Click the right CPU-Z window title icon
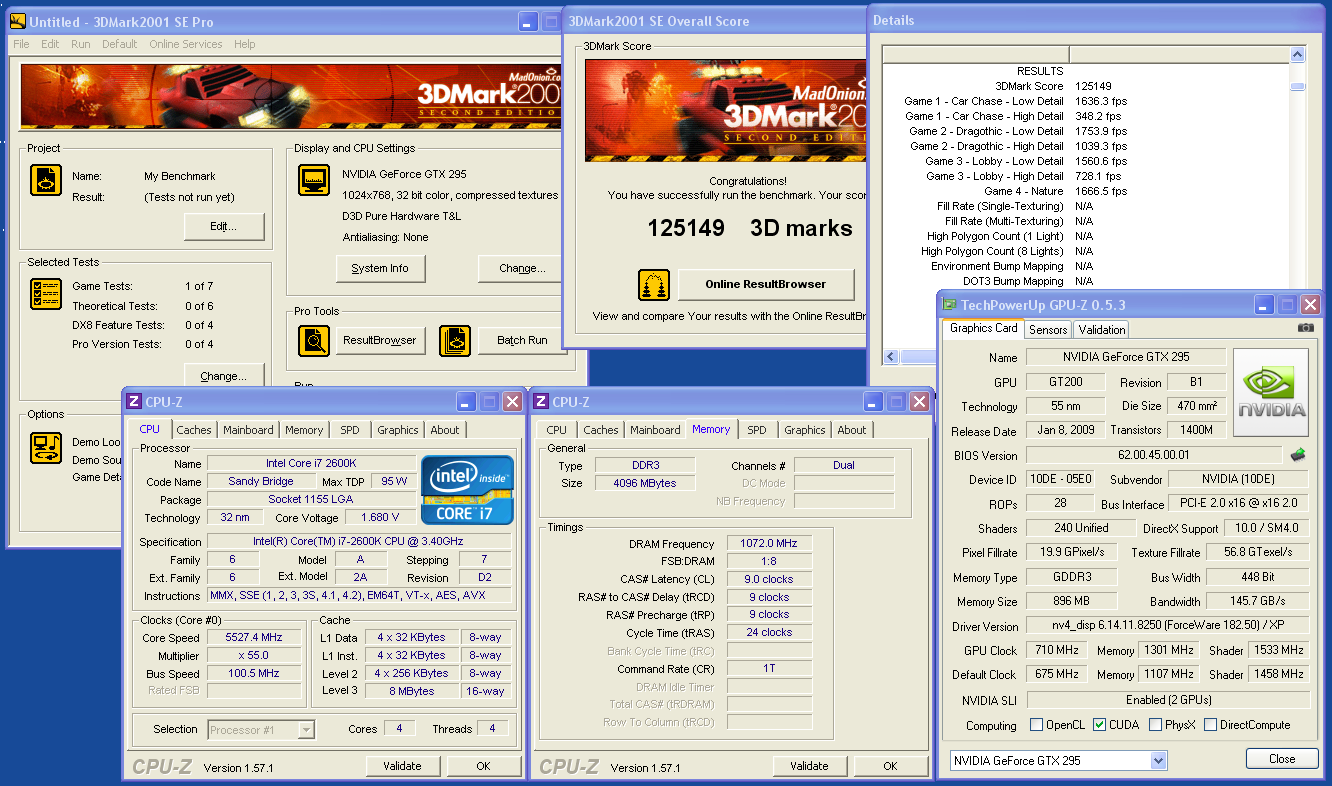This screenshot has height=786, width=1332. point(540,401)
